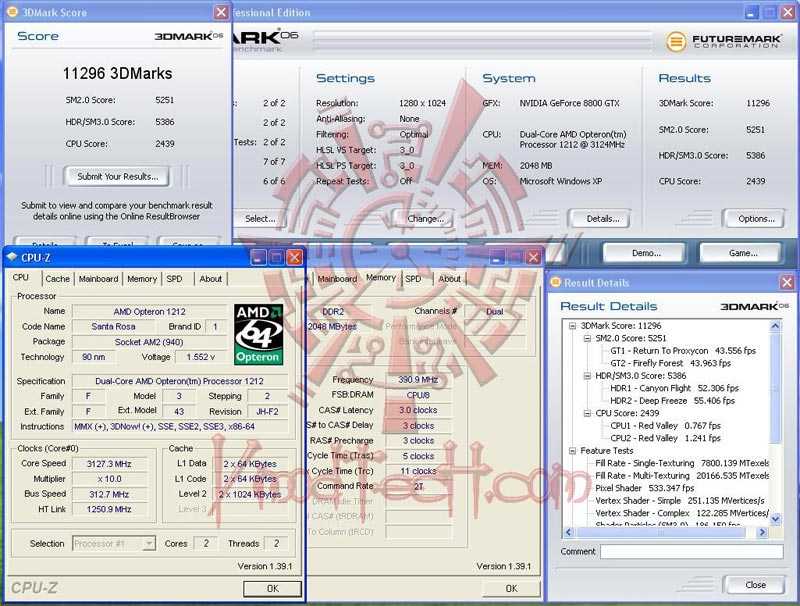The height and width of the screenshot is (606, 800).
Task: Select CPU1 - Red Valley row
Action: pos(665,425)
